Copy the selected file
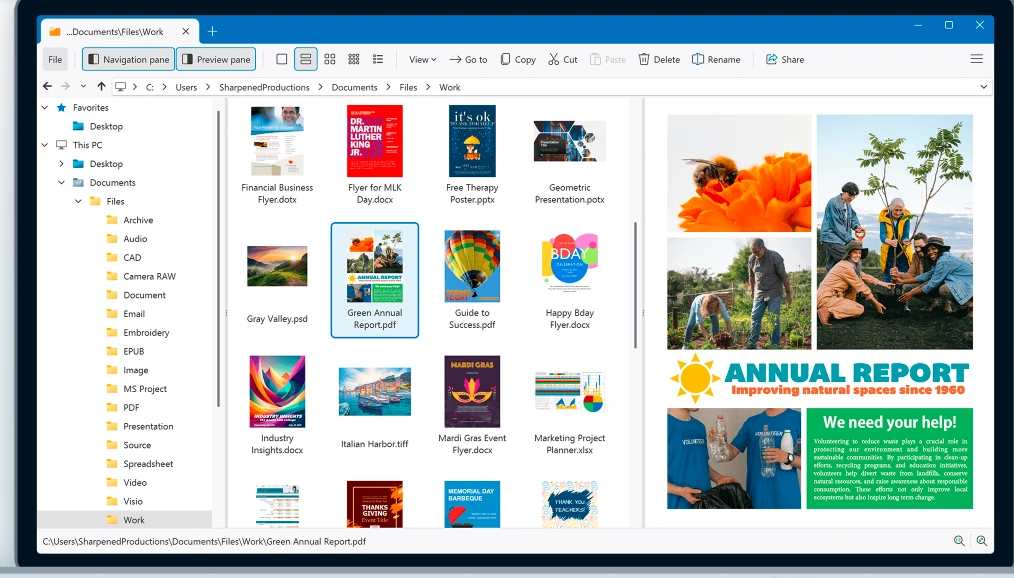The width and height of the screenshot is (1014, 578). tap(518, 59)
